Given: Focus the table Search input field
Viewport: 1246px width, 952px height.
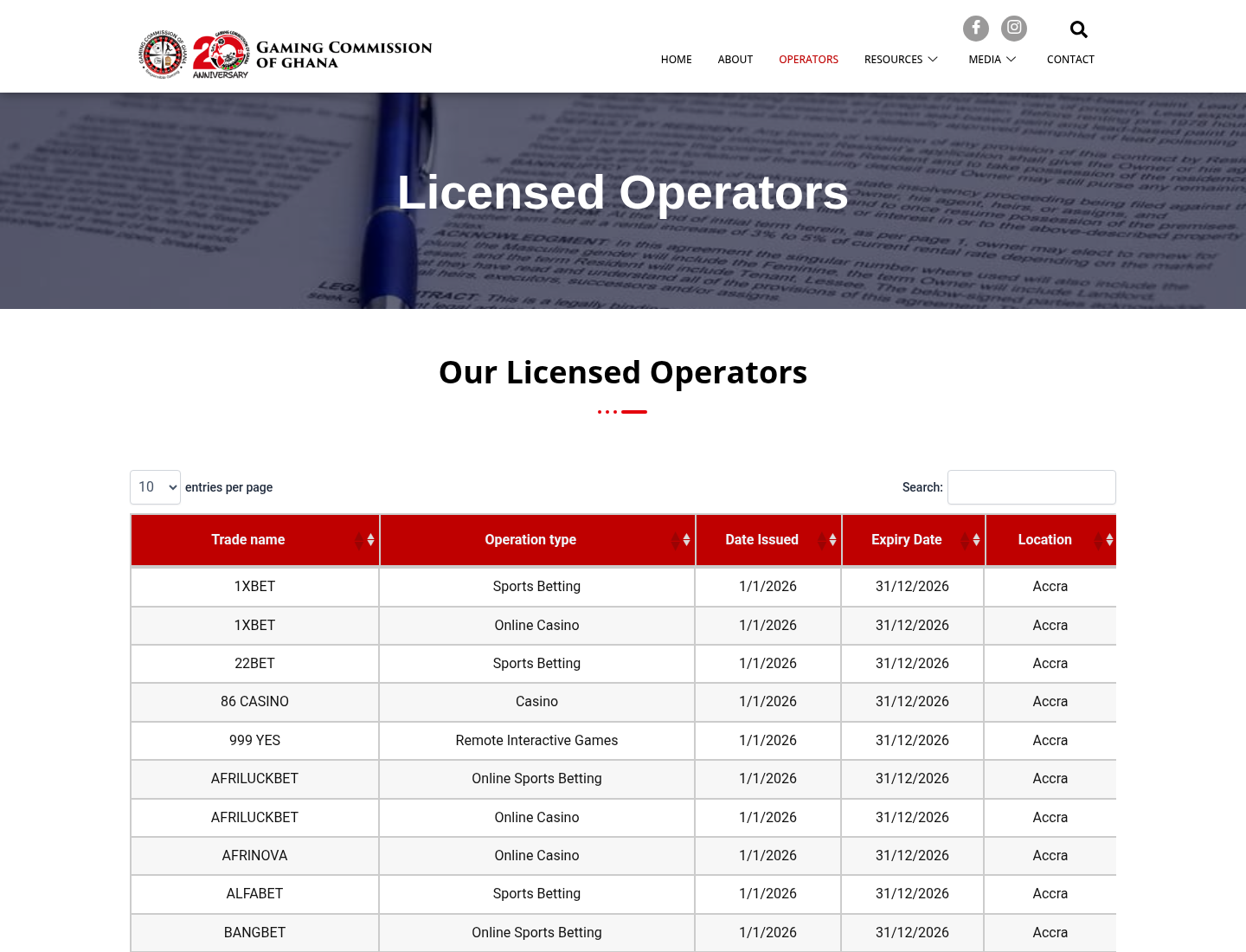Looking at the screenshot, I should (1031, 487).
